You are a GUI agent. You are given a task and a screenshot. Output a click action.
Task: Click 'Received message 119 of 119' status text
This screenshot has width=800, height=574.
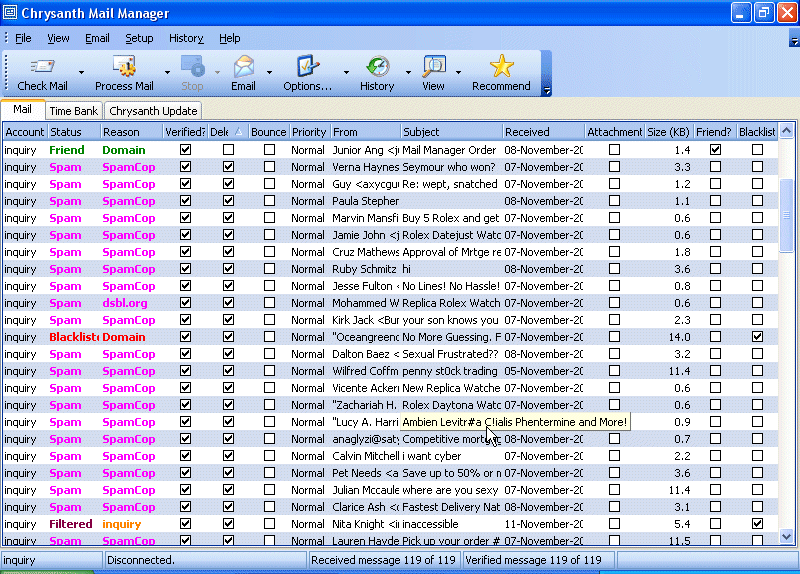point(383,560)
